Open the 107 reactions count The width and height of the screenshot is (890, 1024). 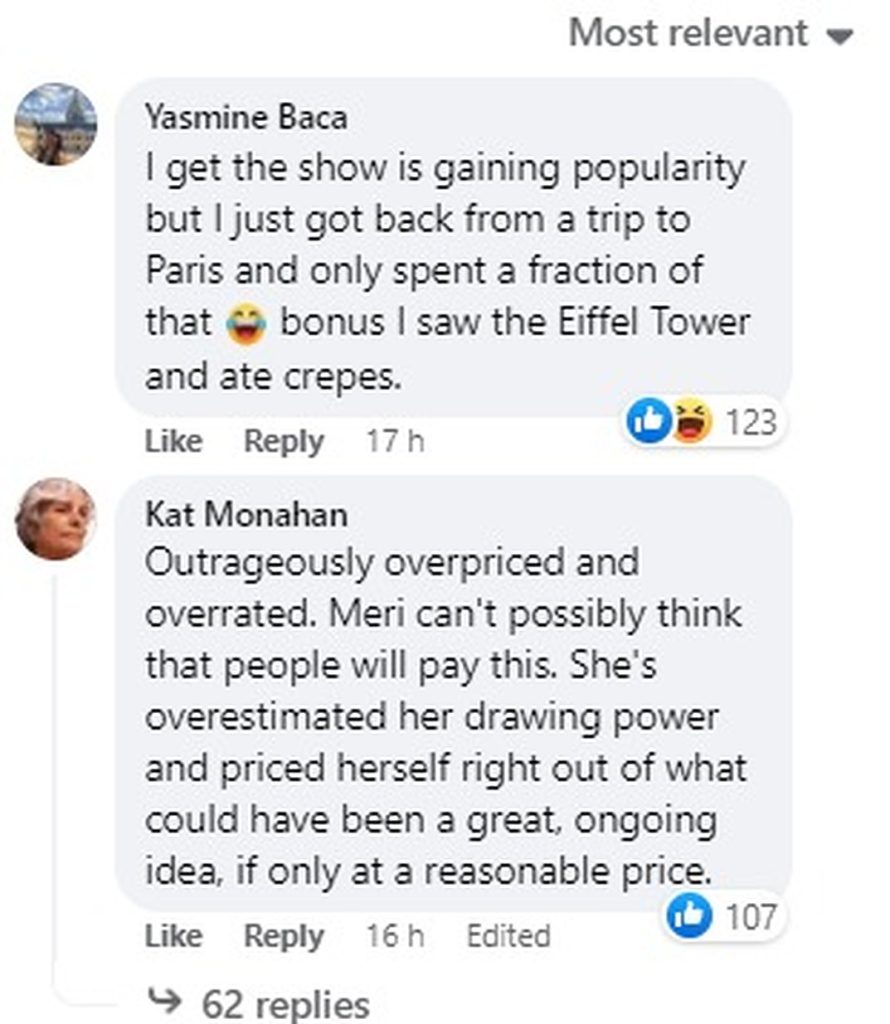point(750,917)
